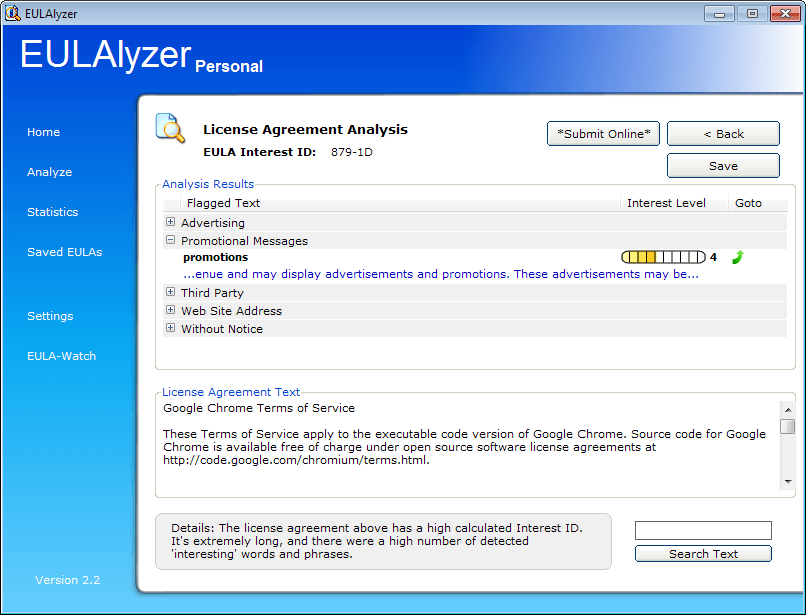Click the Submit Online button
This screenshot has width=806, height=615.
click(603, 133)
